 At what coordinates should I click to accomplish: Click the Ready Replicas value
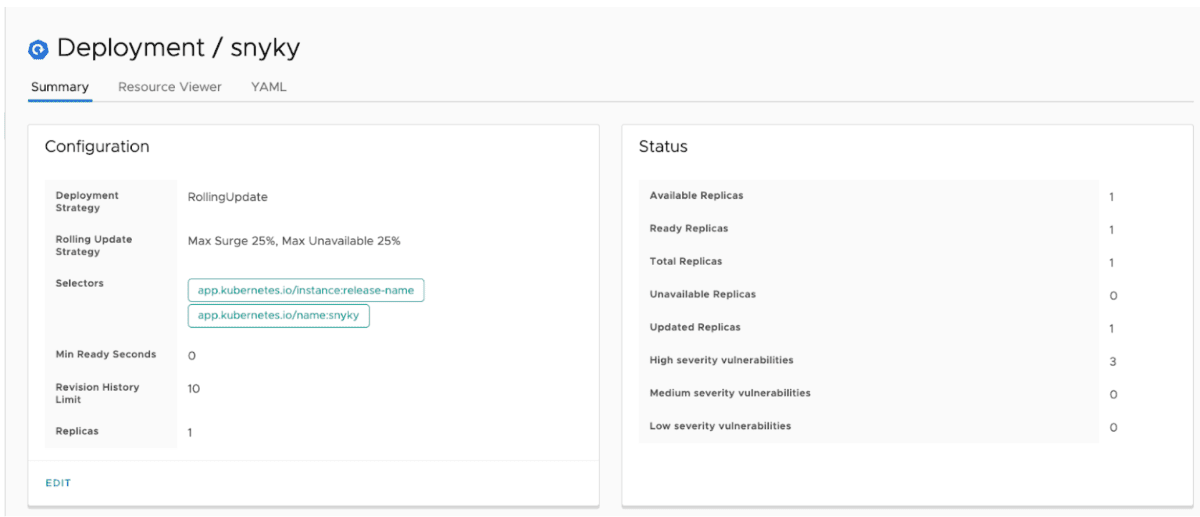(1112, 230)
